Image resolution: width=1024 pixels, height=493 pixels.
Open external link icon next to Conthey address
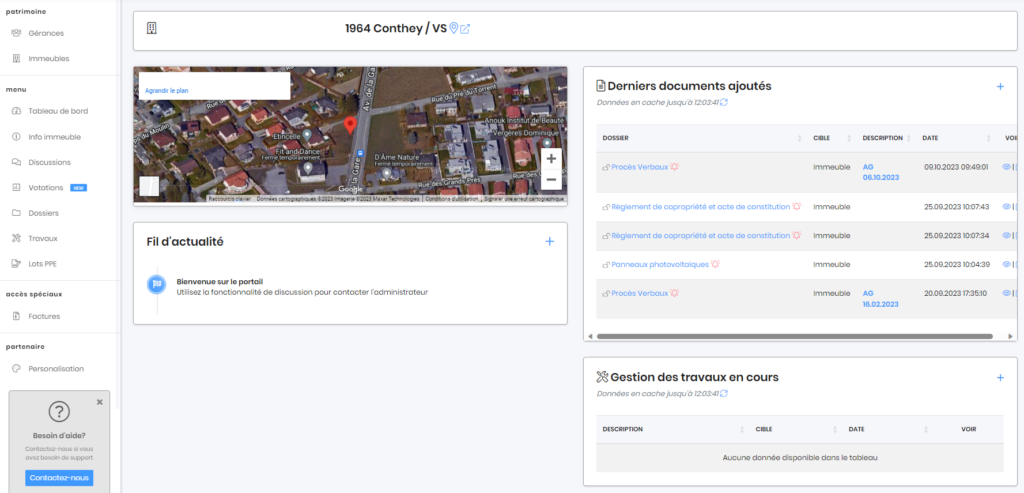click(465, 28)
